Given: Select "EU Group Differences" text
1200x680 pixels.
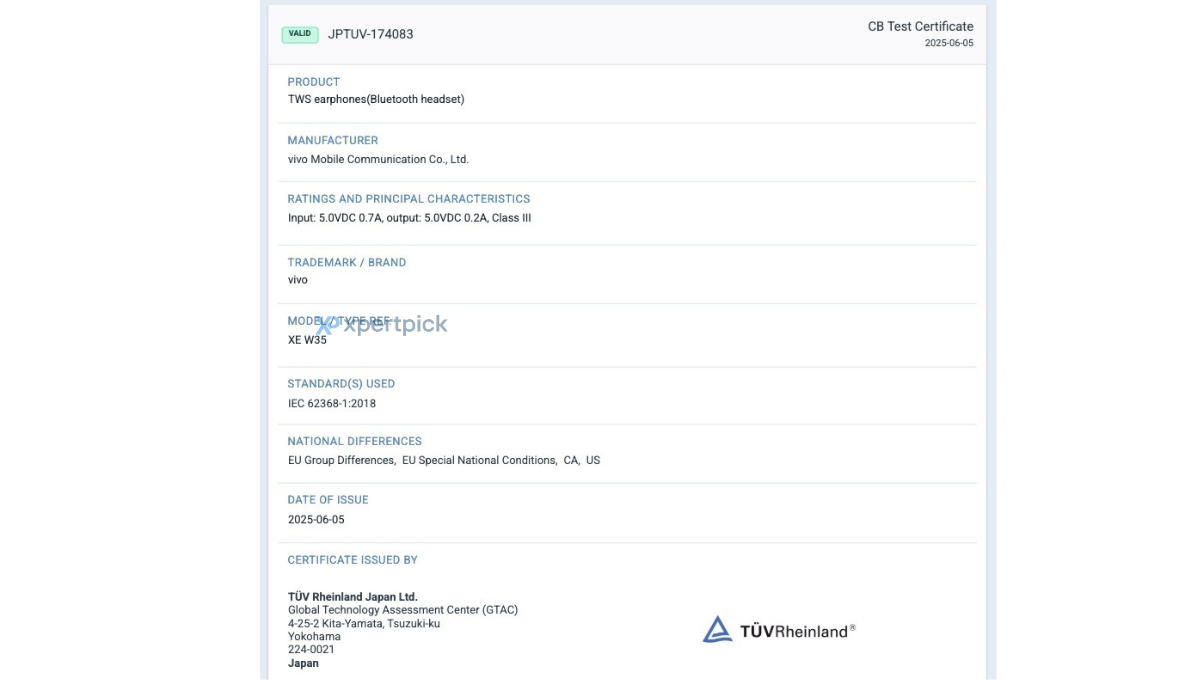Looking at the screenshot, I should 341,460.
